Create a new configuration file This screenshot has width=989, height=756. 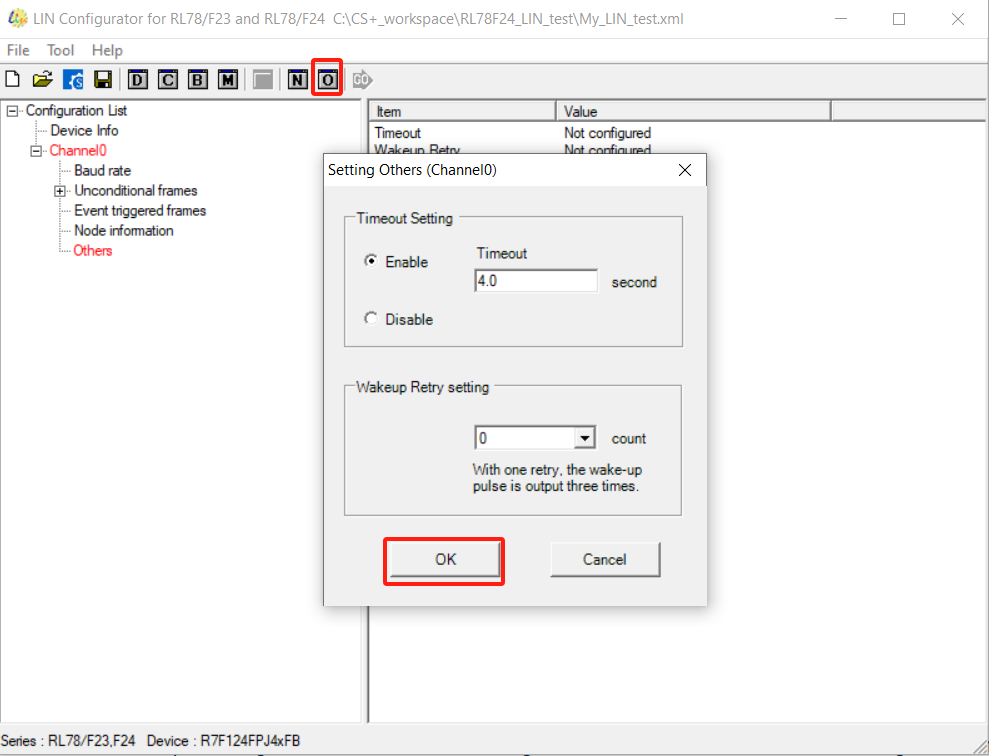[13, 79]
